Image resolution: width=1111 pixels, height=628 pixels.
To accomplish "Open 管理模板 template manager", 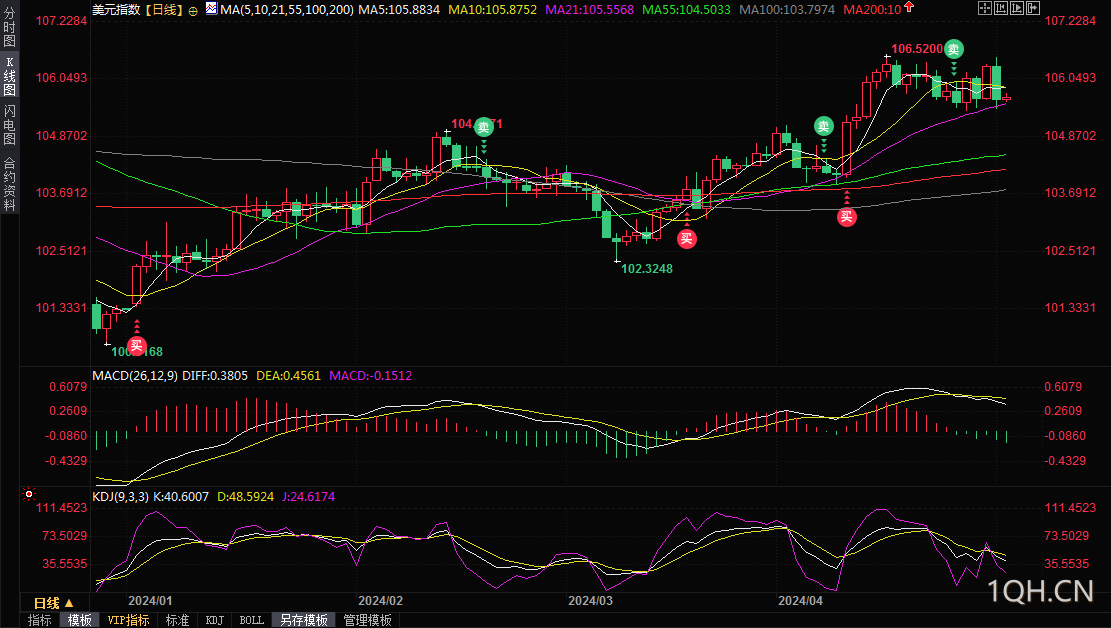I will coord(368,620).
